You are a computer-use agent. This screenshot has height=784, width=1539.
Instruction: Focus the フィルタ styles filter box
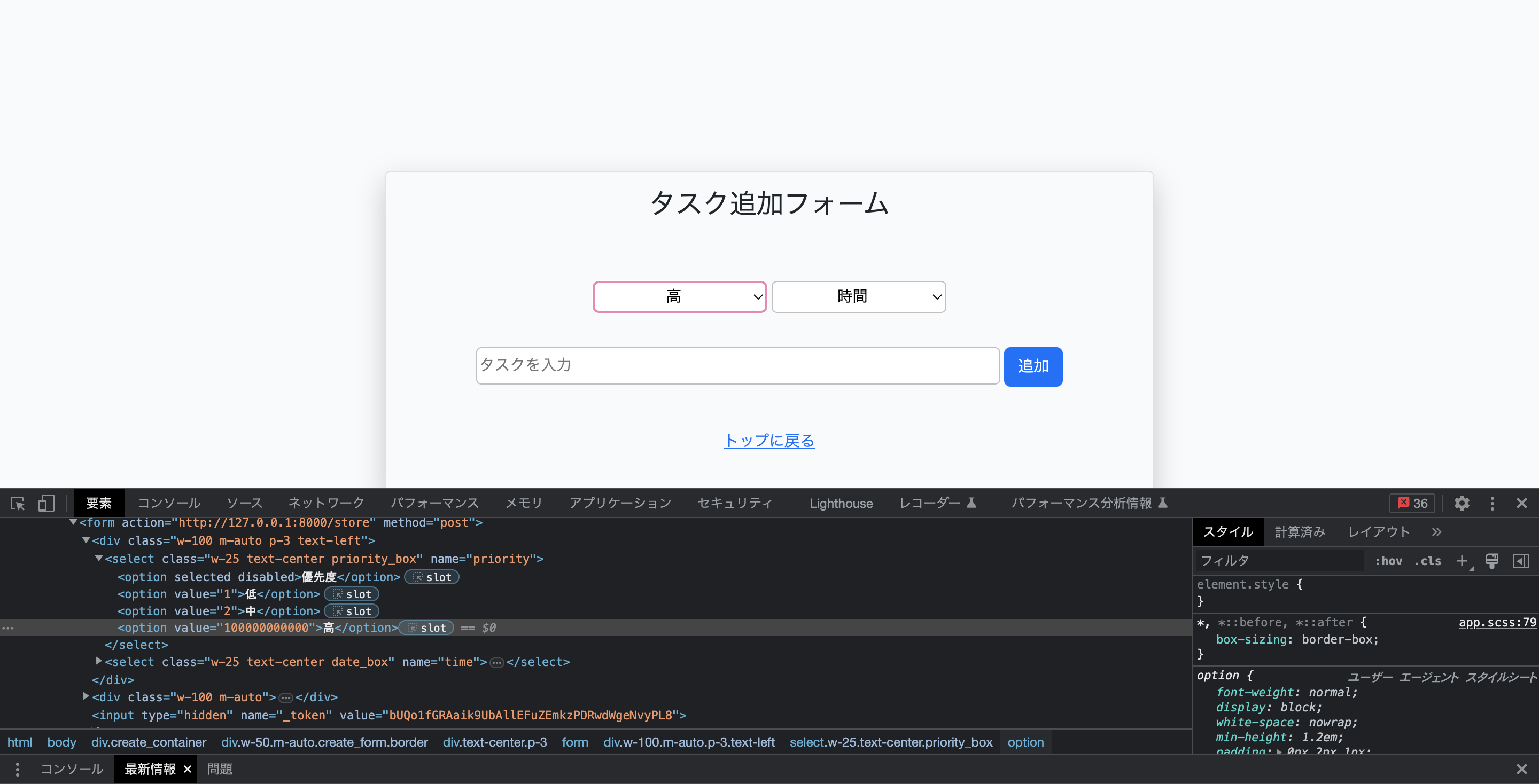coord(1279,561)
